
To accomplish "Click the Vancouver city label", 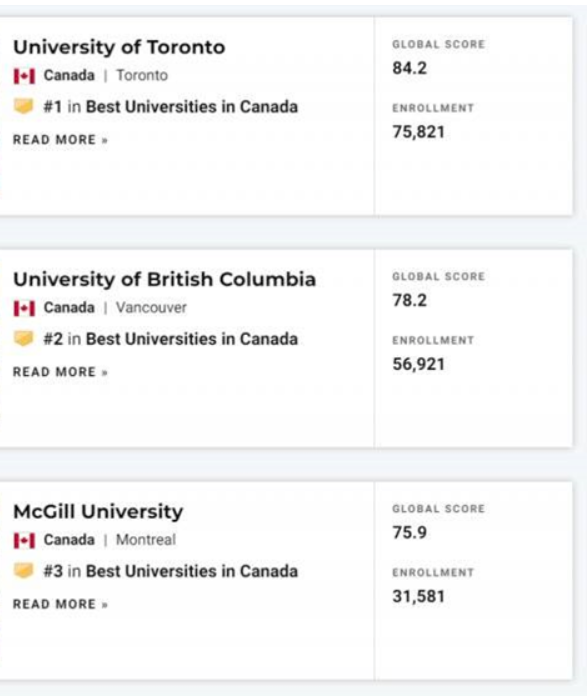I will [x=152, y=308].
